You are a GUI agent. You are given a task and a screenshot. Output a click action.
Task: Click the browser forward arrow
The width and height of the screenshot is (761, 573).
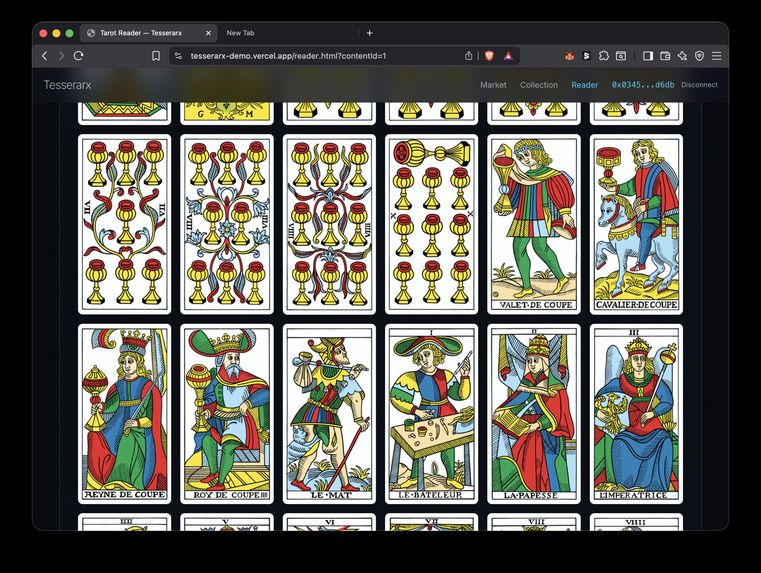point(61,56)
